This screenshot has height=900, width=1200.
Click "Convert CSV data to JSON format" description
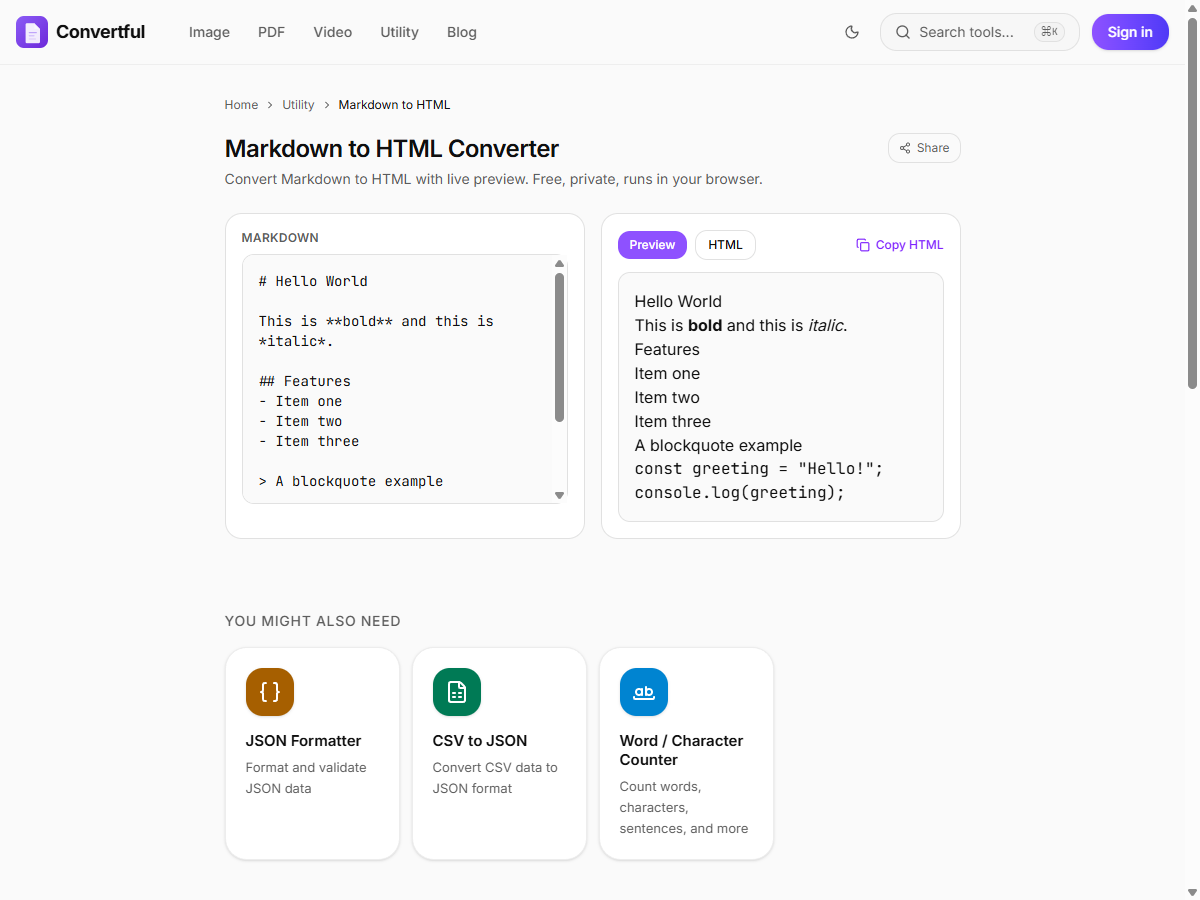pos(495,778)
